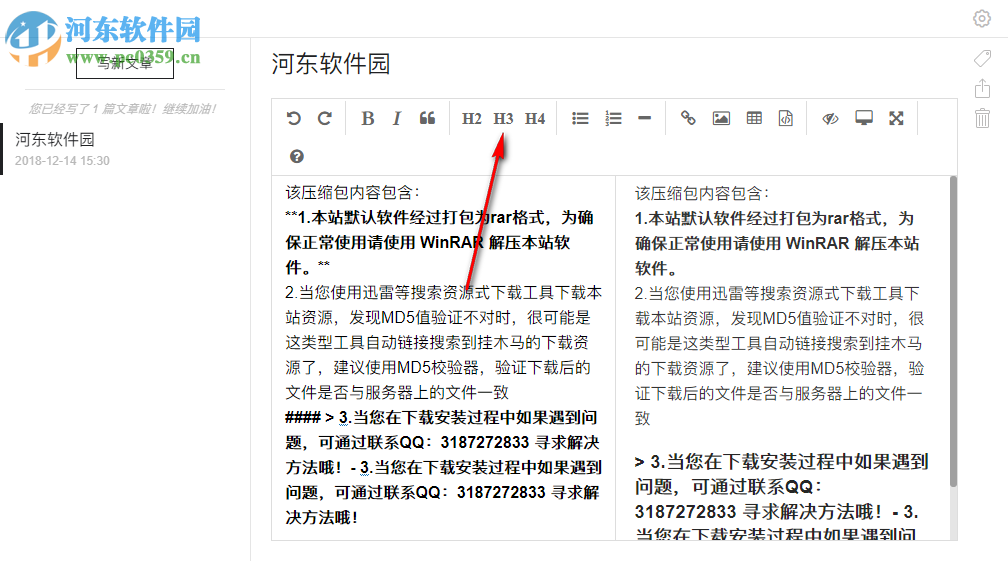Screen dimensions: 1008x561
Task: Redo the last undone edit
Action: coord(325,118)
